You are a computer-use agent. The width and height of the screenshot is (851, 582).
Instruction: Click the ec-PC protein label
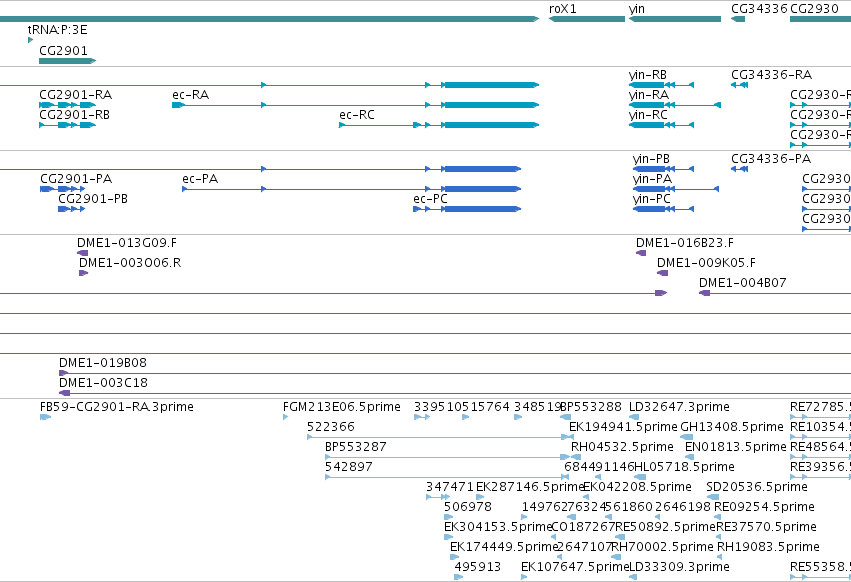(430, 199)
